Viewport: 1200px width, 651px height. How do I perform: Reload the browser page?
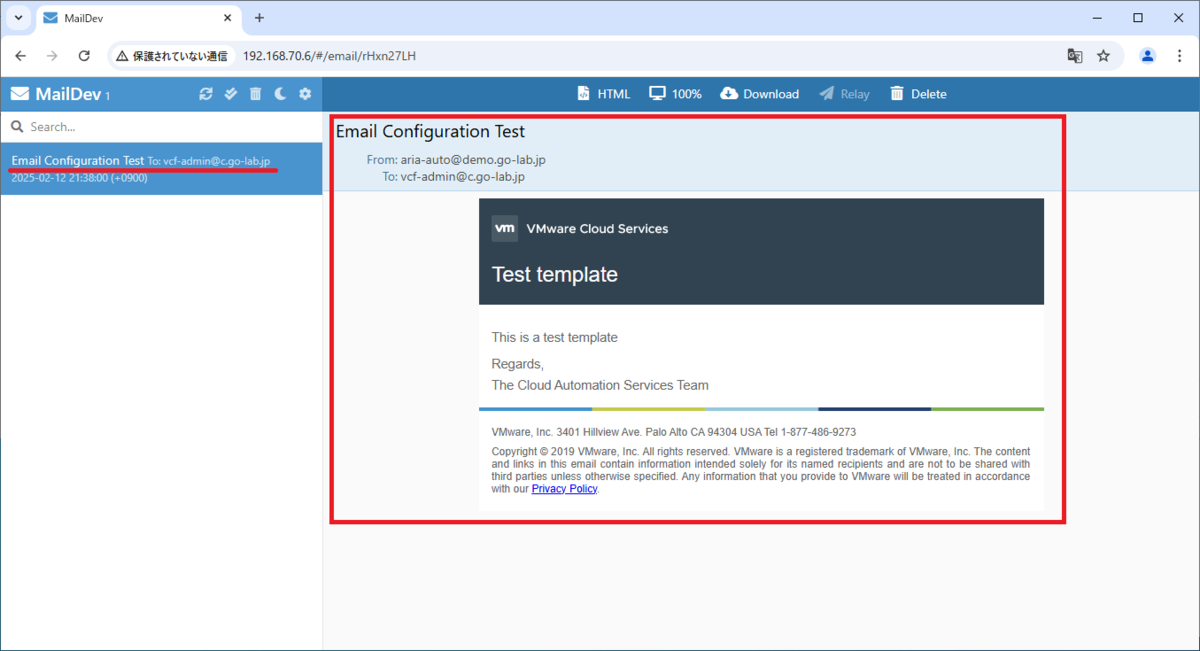[x=84, y=56]
